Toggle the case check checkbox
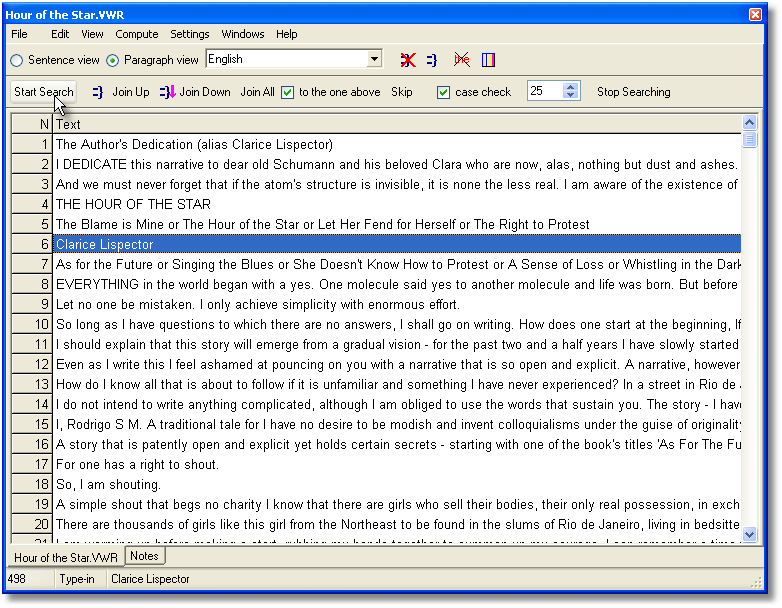This screenshot has height=608, width=782. pyautogui.click(x=444, y=92)
